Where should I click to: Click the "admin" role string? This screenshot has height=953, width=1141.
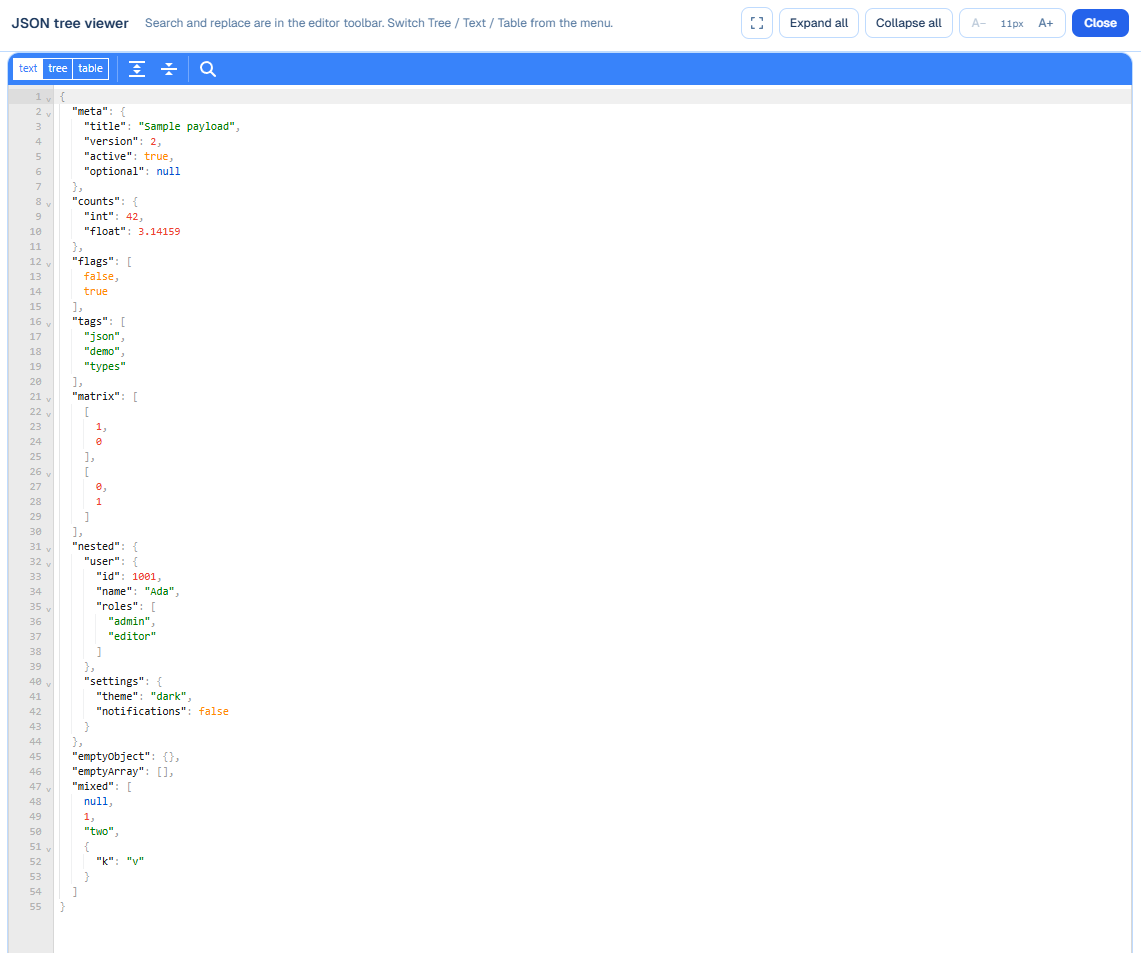pos(129,621)
